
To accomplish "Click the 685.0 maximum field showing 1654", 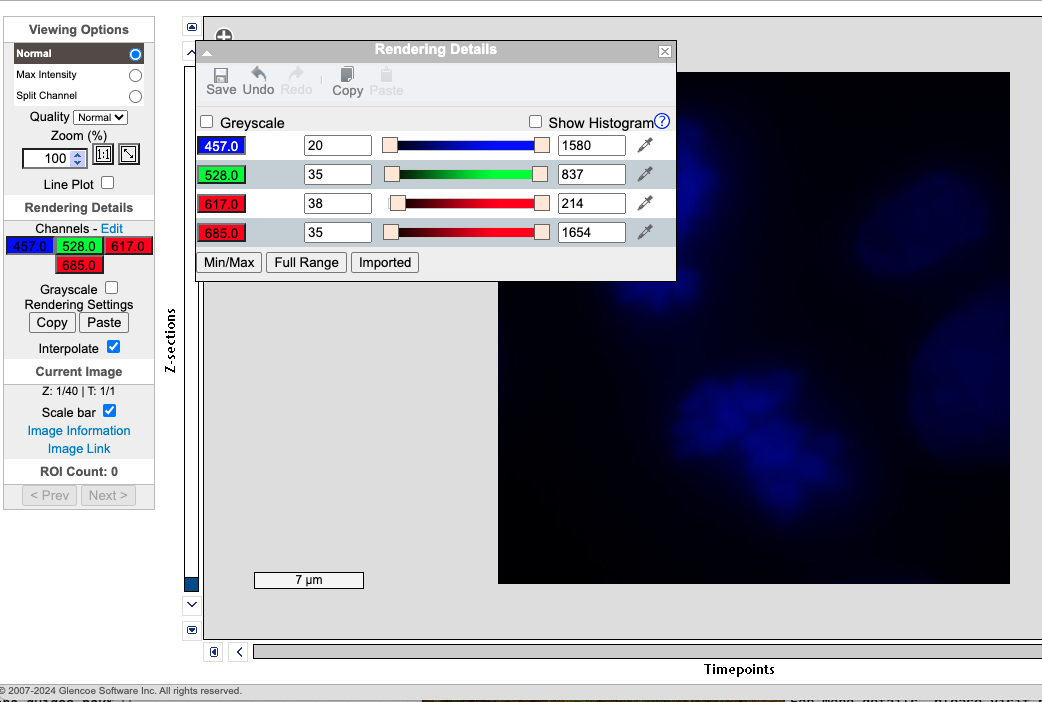I will [x=591, y=232].
